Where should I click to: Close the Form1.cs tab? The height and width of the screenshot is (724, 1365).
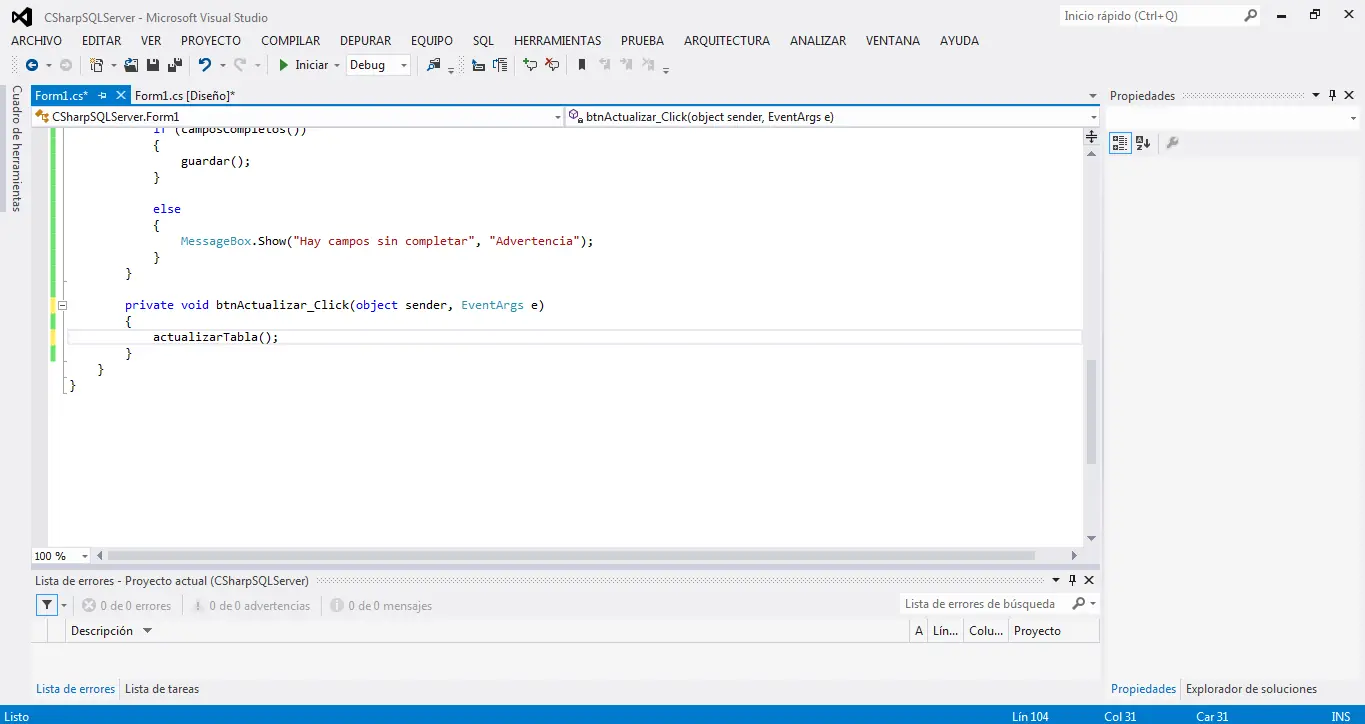tap(122, 95)
